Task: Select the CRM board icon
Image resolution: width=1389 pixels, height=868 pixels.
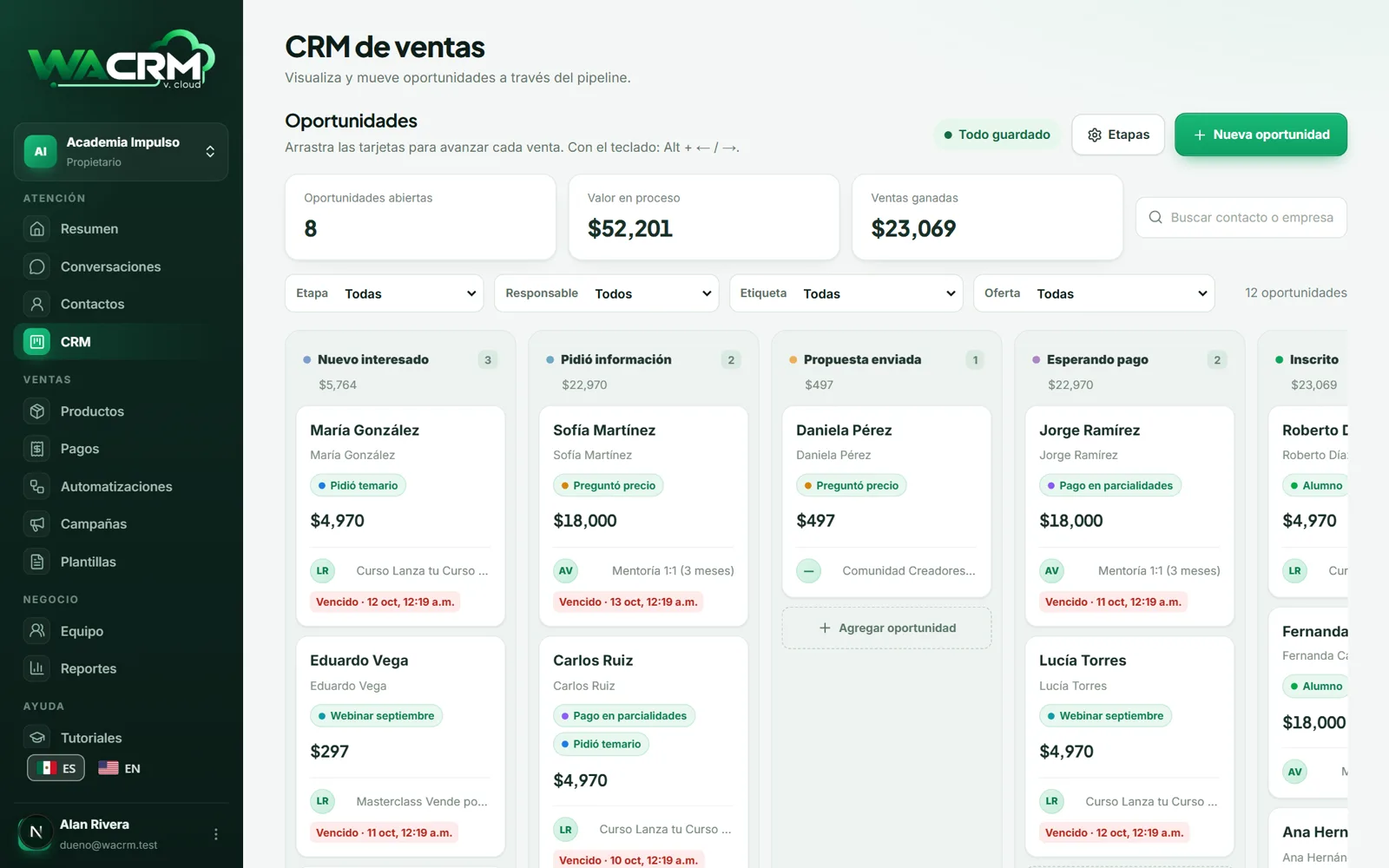Action: pyautogui.click(x=37, y=342)
